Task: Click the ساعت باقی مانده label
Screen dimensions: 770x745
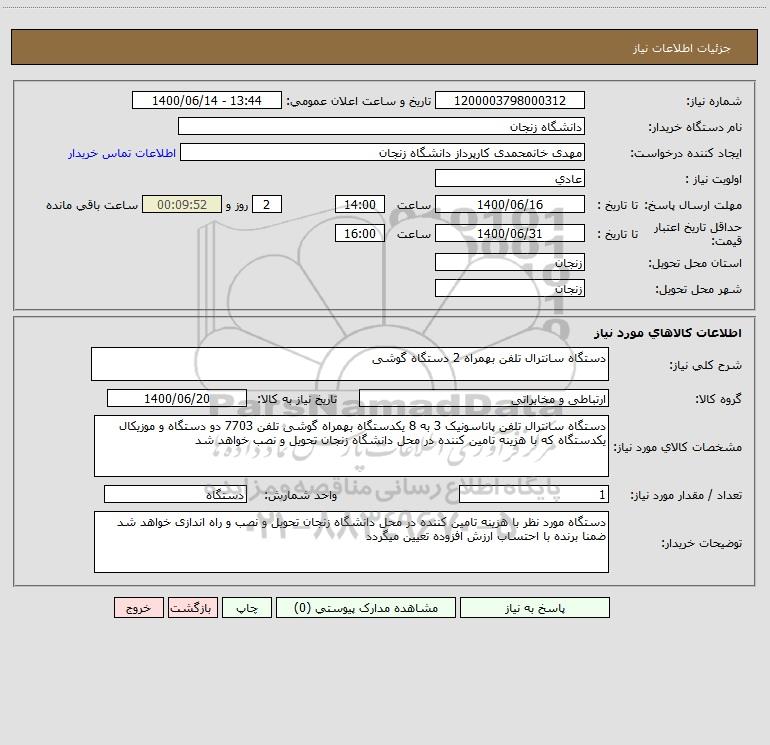Action: tap(92, 205)
